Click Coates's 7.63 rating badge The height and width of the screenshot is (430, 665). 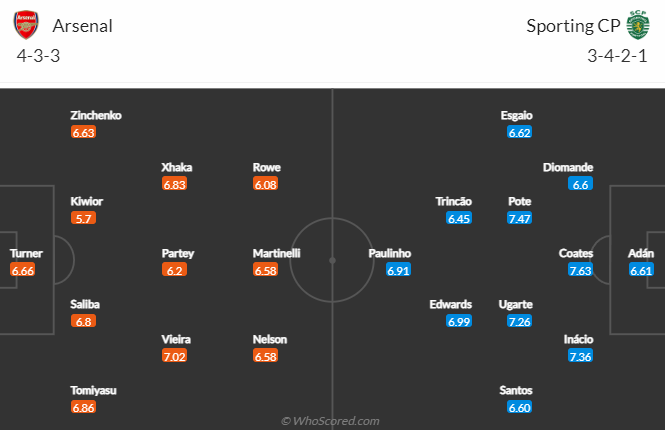click(579, 270)
